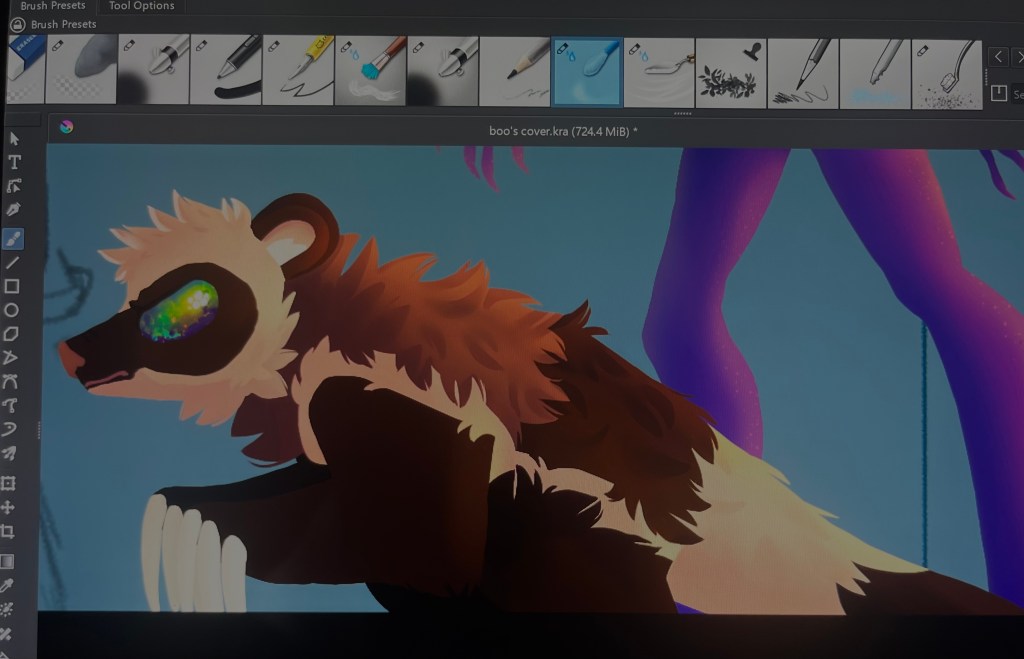The image size is (1024, 659).
Task: Select the Gradient tool
Action: (7, 561)
